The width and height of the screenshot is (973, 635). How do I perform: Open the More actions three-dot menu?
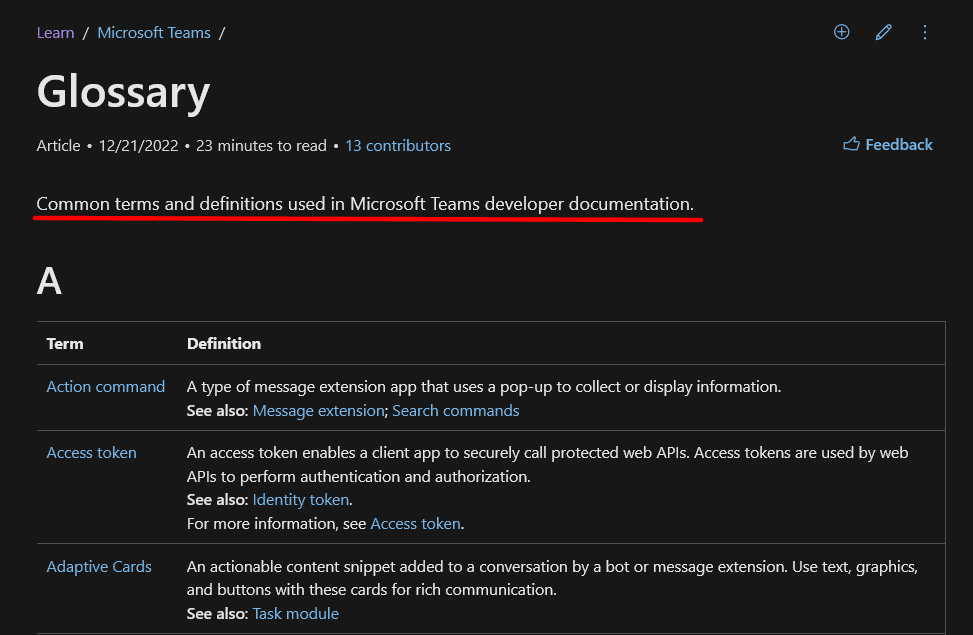(925, 32)
